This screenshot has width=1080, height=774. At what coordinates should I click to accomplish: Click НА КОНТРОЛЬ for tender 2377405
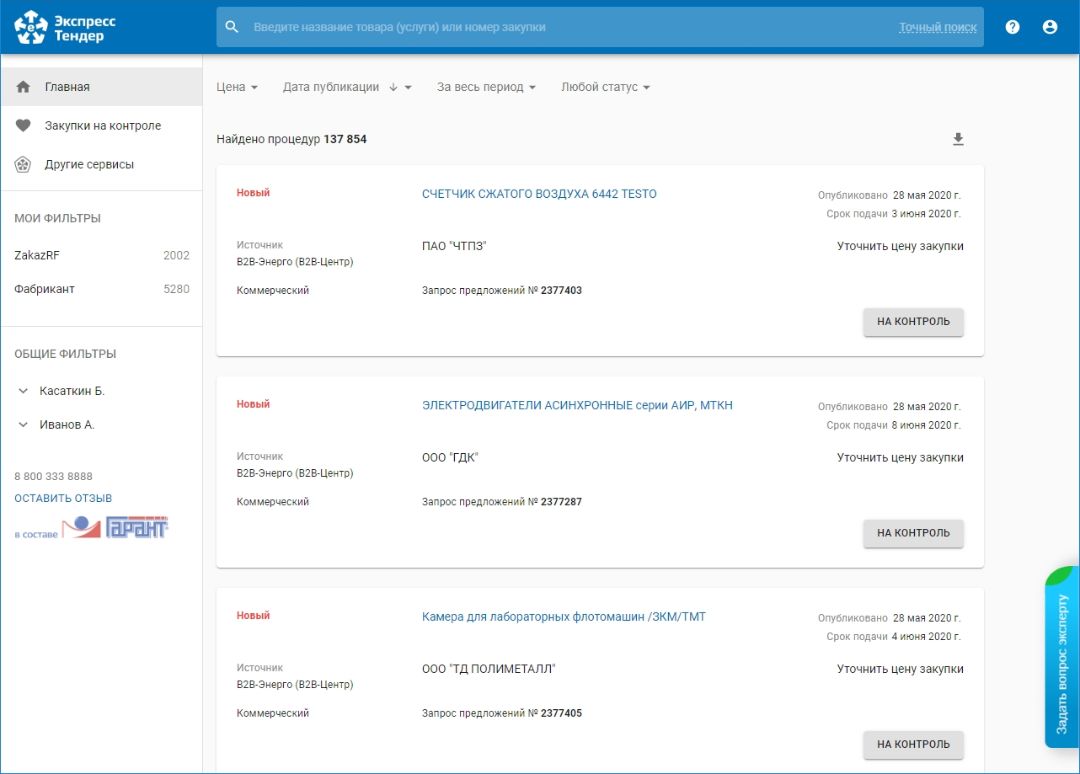tap(913, 744)
